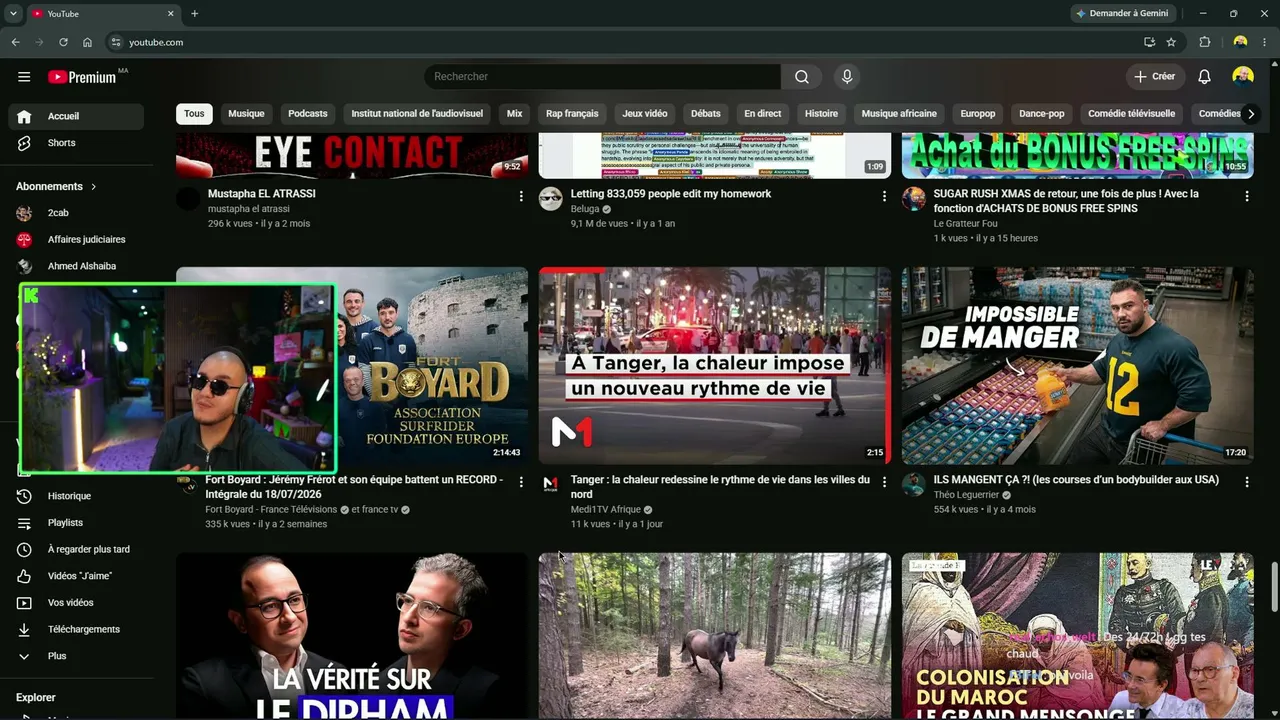Open the Medi1TV Afrique channel avatar
The width and height of the screenshot is (1280, 720).
[x=551, y=484]
